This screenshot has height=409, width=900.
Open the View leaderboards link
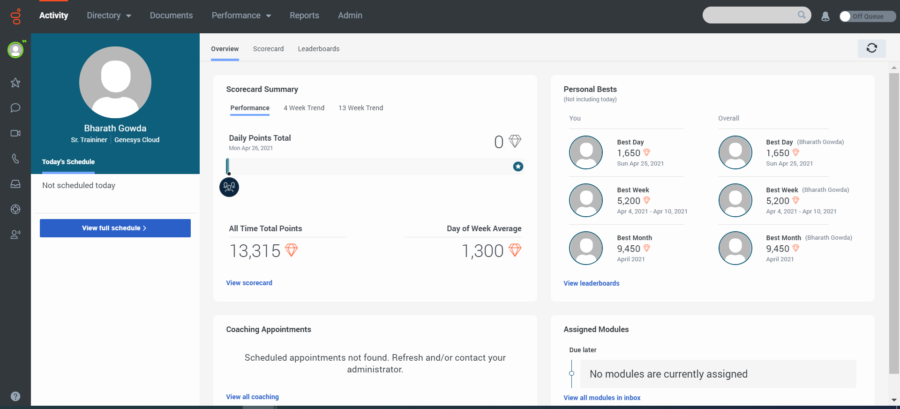[x=591, y=283]
